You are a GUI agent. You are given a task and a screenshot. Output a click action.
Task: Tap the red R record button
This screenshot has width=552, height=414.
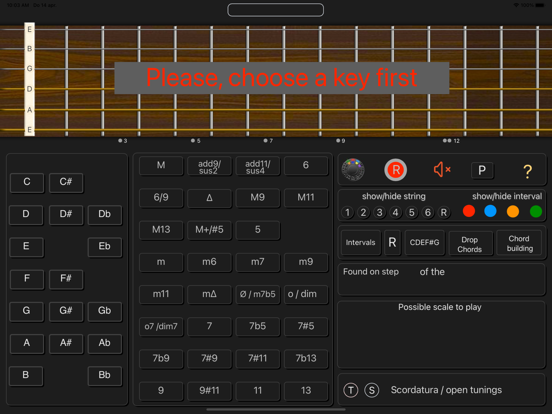(x=395, y=170)
